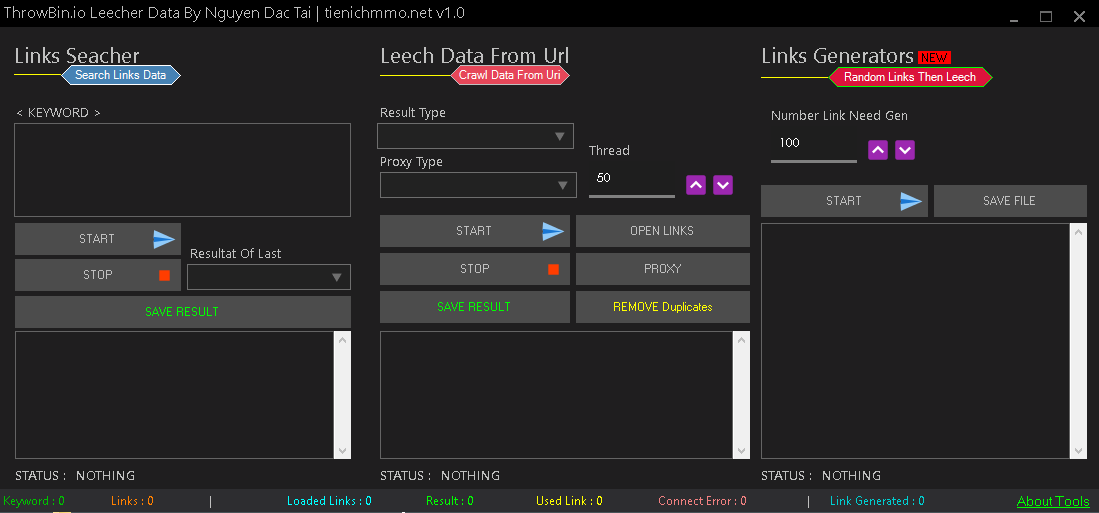Stop leeching data from URL
1099x513 pixels.
tap(475, 269)
